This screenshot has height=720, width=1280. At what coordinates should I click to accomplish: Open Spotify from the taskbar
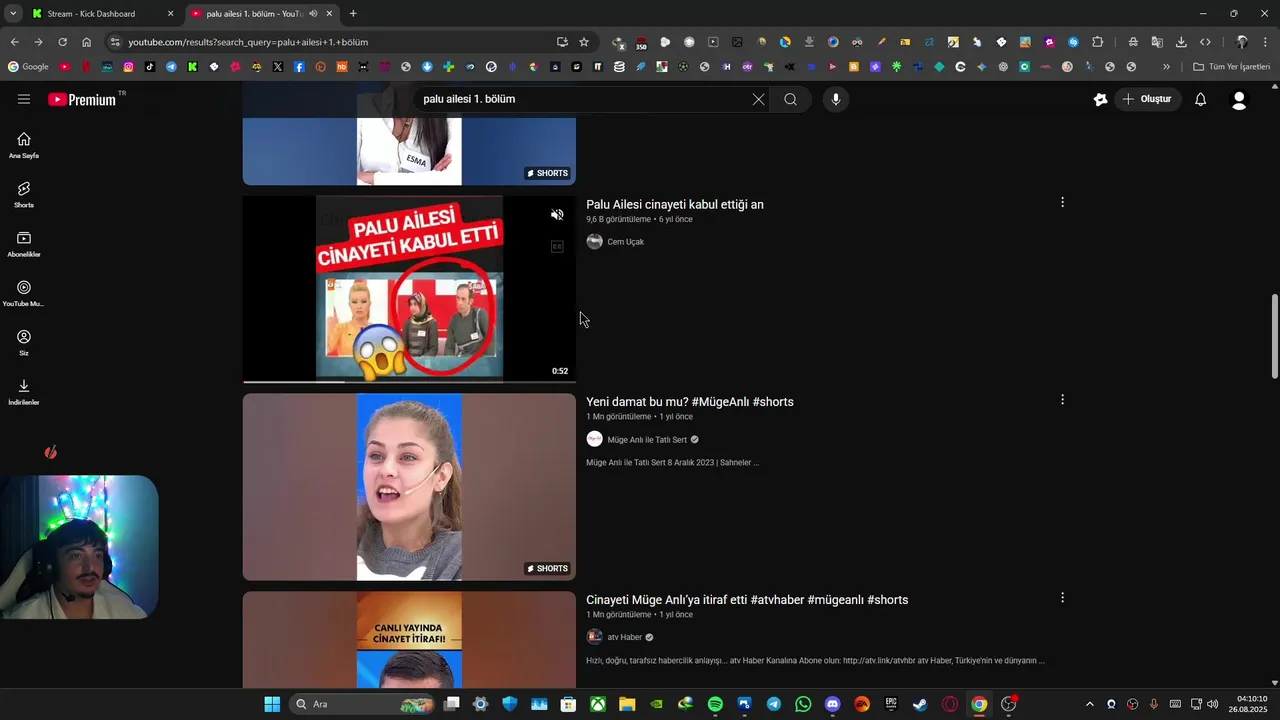coord(715,704)
